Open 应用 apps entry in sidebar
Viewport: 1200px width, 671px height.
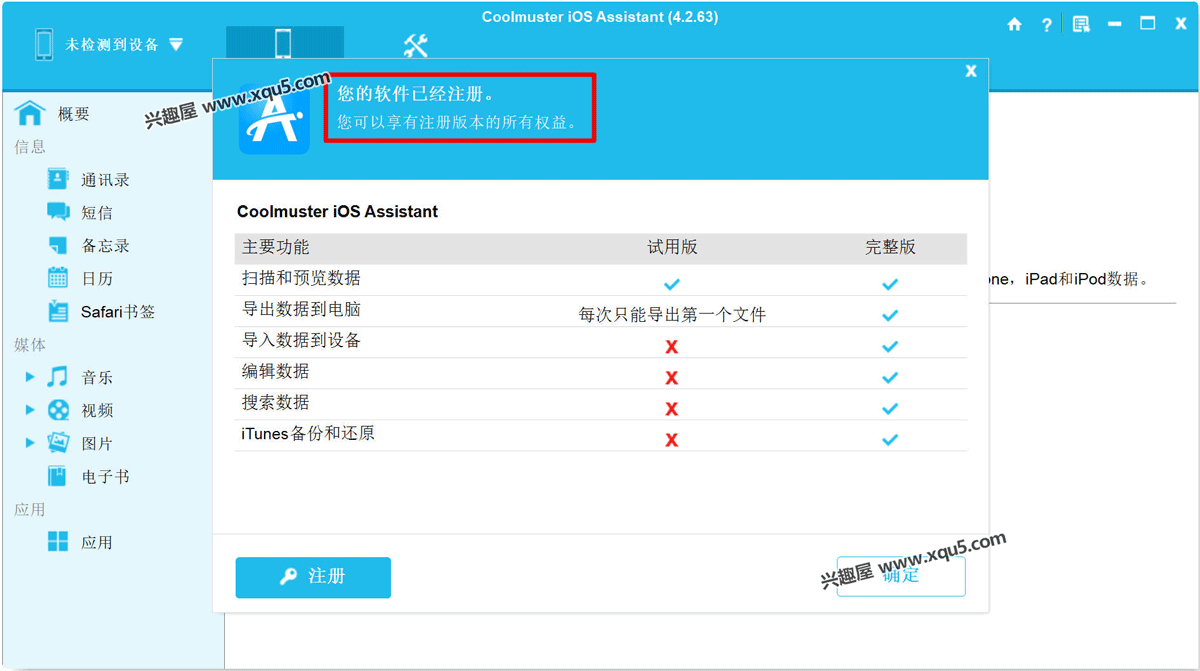pyautogui.click(x=97, y=543)
